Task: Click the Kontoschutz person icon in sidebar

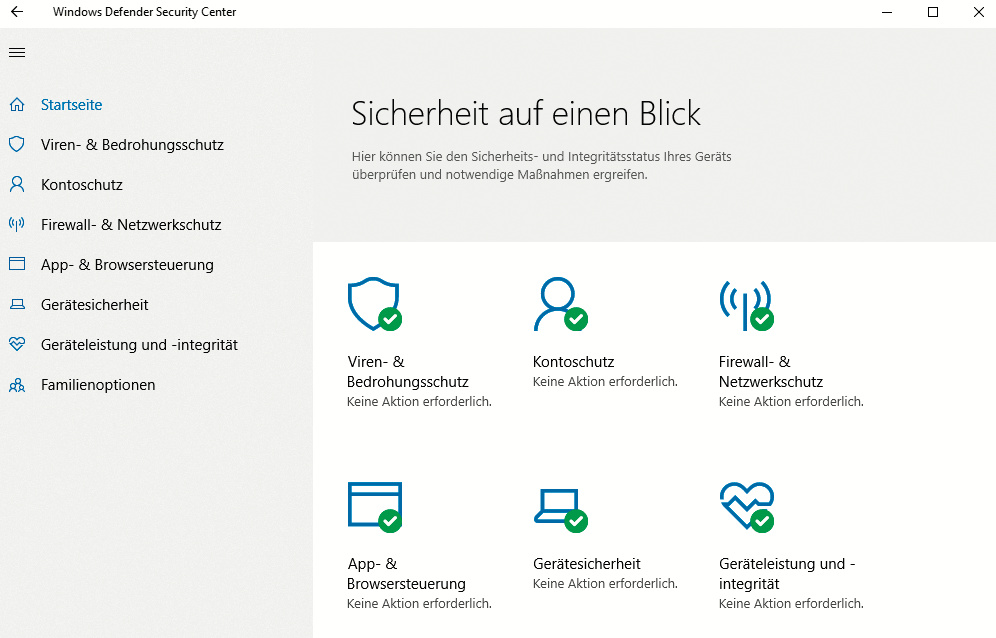Action: pos(16,185)
